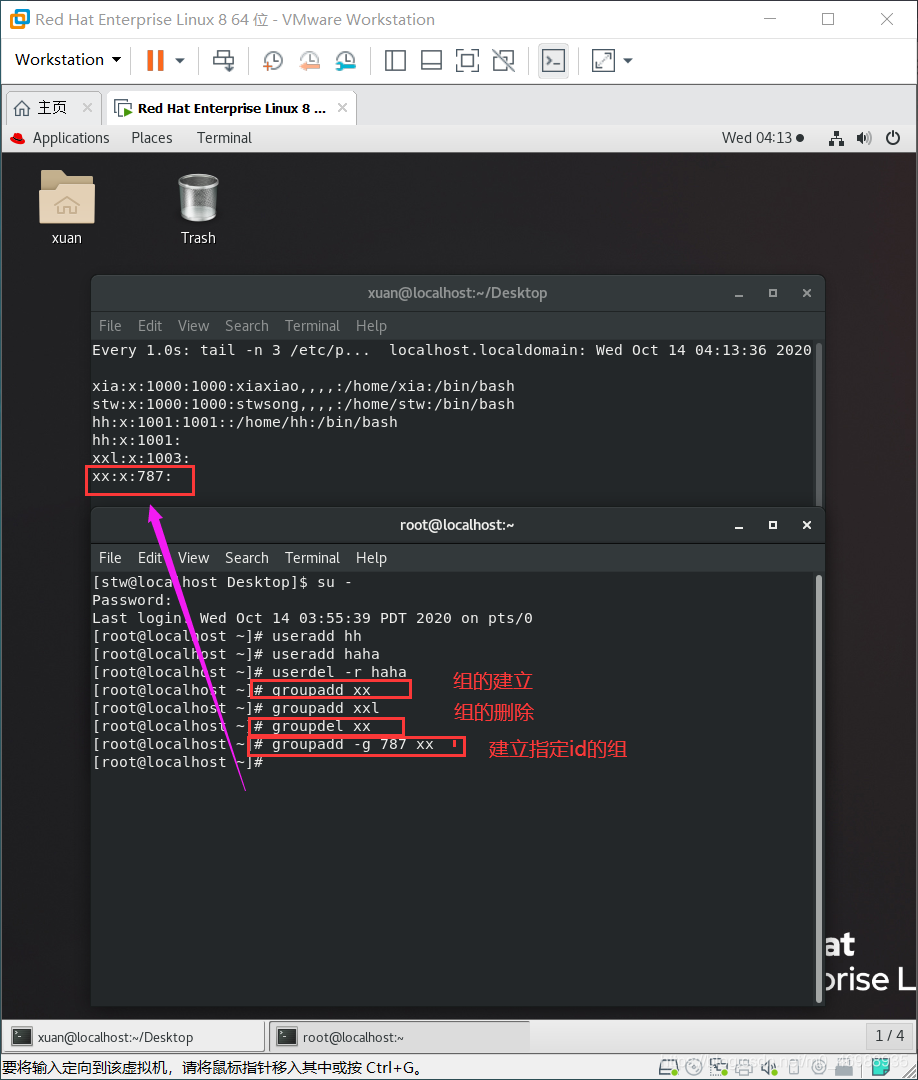The image size is (918, 1080).
Task: Open the Places menu
Action: click(152, 138)
